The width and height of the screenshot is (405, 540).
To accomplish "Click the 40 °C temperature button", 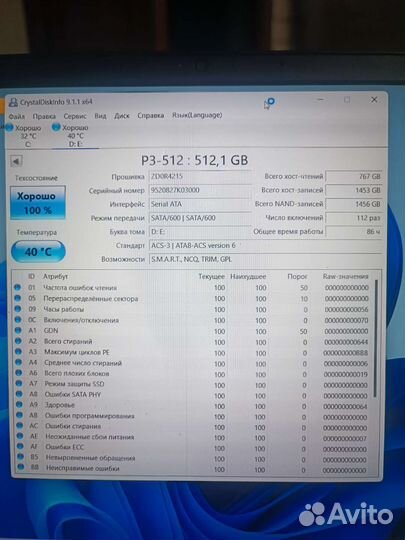I will click(x=38, y=252).
